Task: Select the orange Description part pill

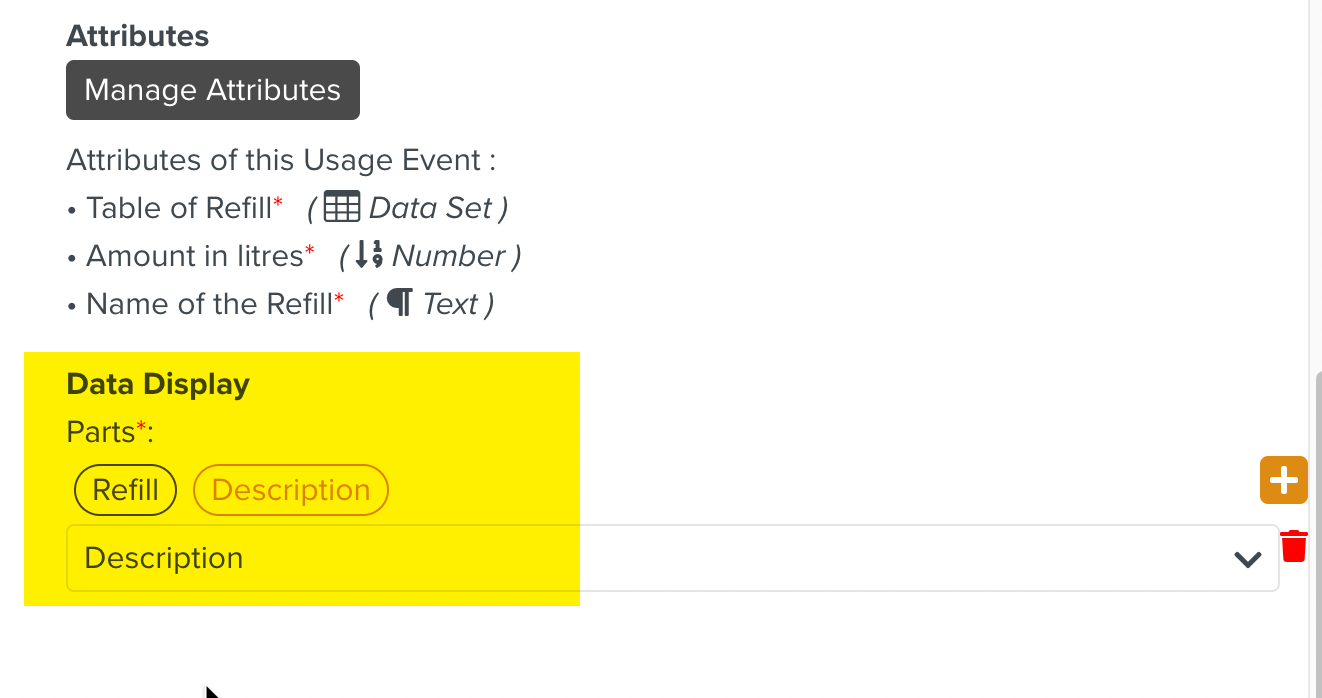Action: click(290, 490)
